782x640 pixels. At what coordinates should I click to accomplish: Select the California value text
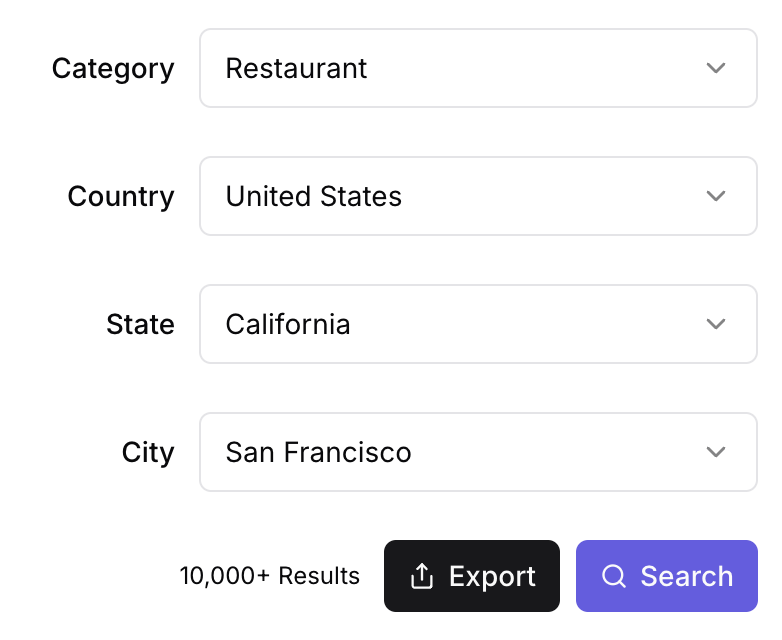288,324
